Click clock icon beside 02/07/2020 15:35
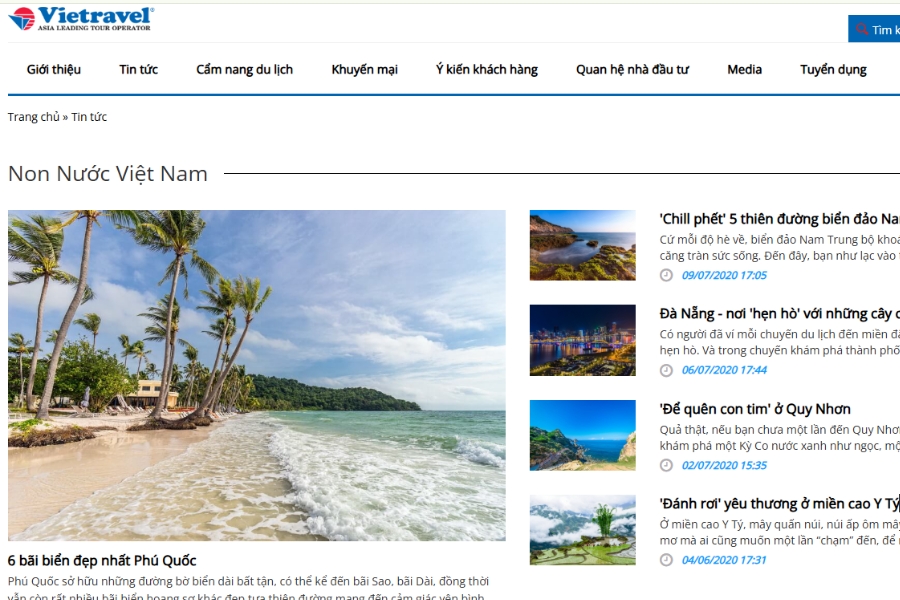Screen dimensions: 900x600 click(x=666, y=465)
